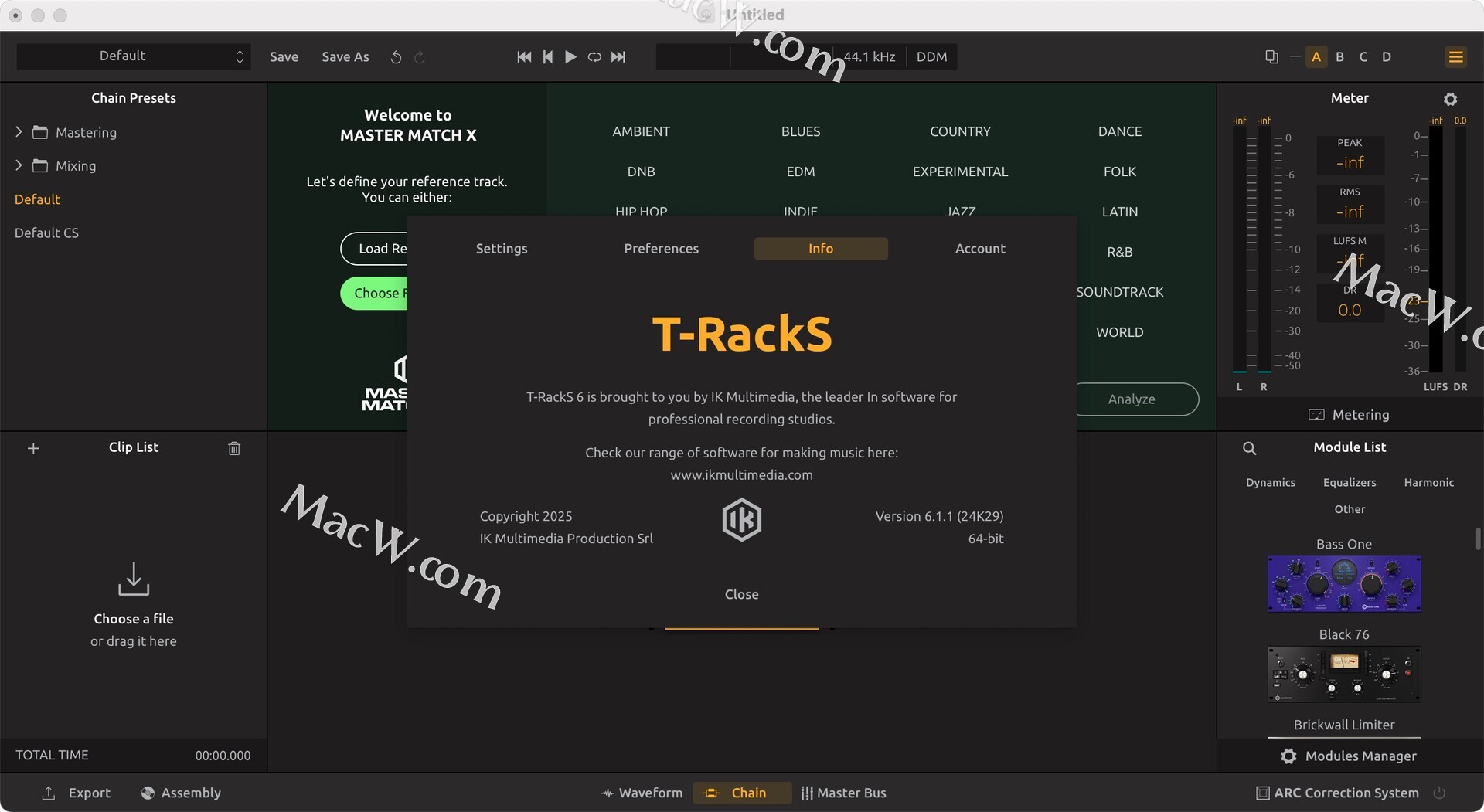Image resolution: width=1484 pixels, height=812 pixels.
Task: Switch to the Account tab
Action: pyautogui.click(x=980, y=249)
